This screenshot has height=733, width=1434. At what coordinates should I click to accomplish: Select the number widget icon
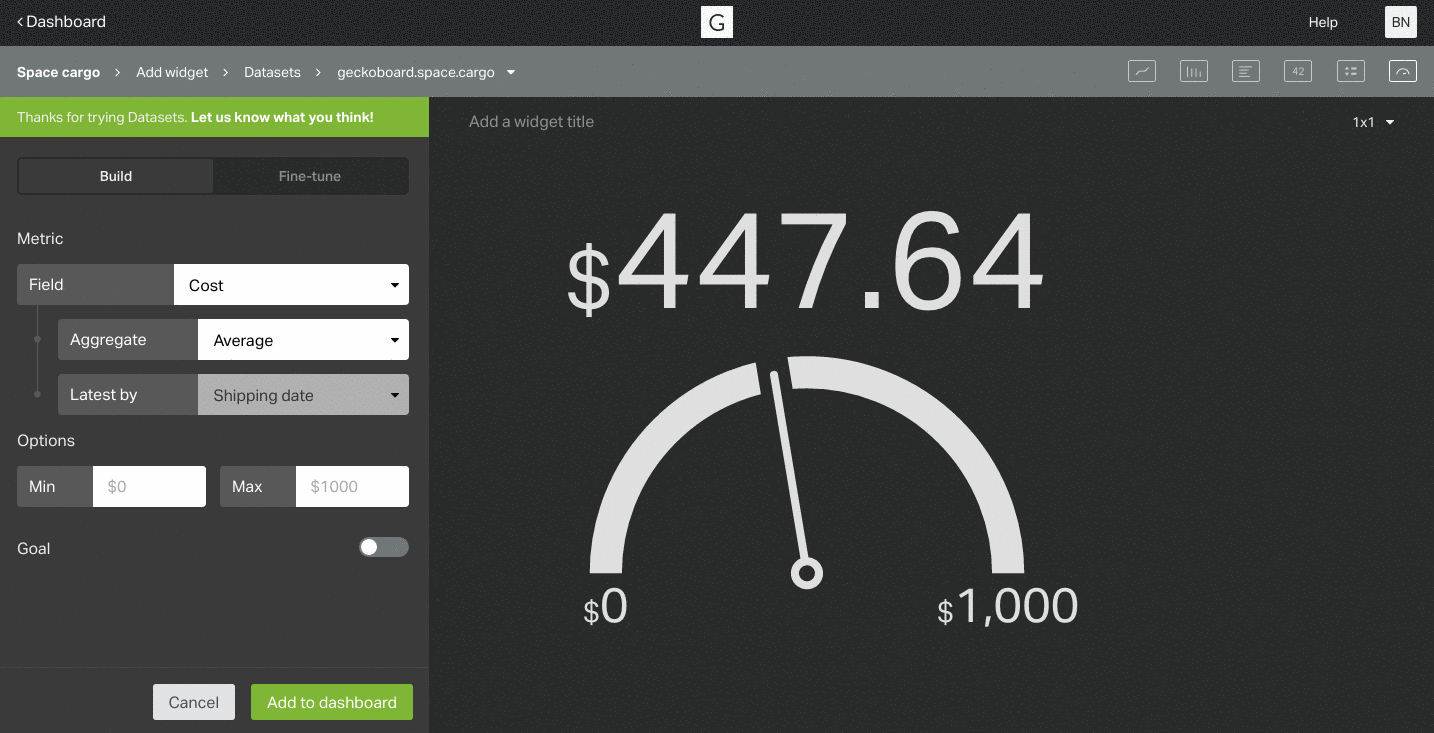1298,71
